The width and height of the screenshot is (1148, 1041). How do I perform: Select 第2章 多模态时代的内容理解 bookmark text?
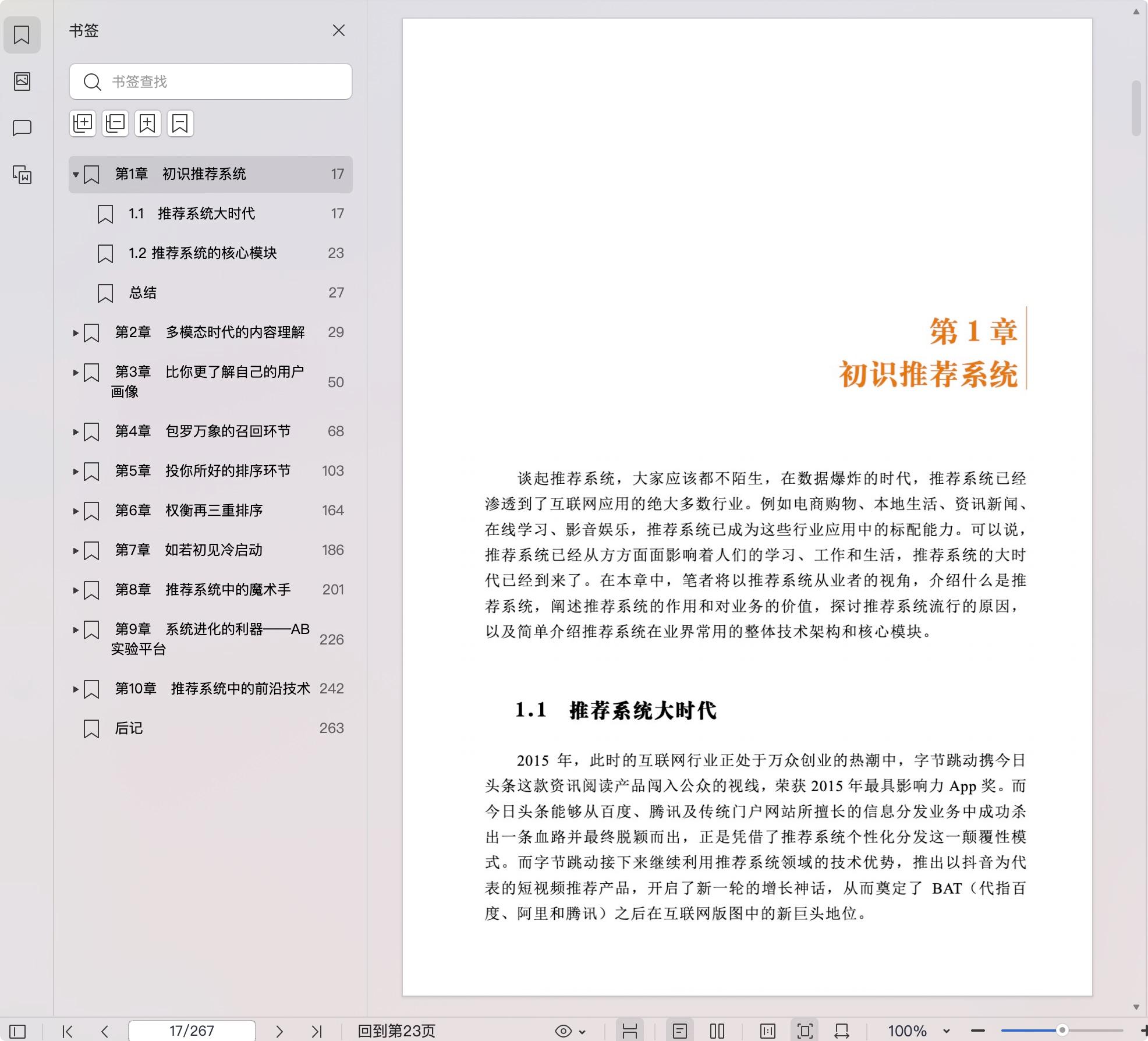coord(210,332)
